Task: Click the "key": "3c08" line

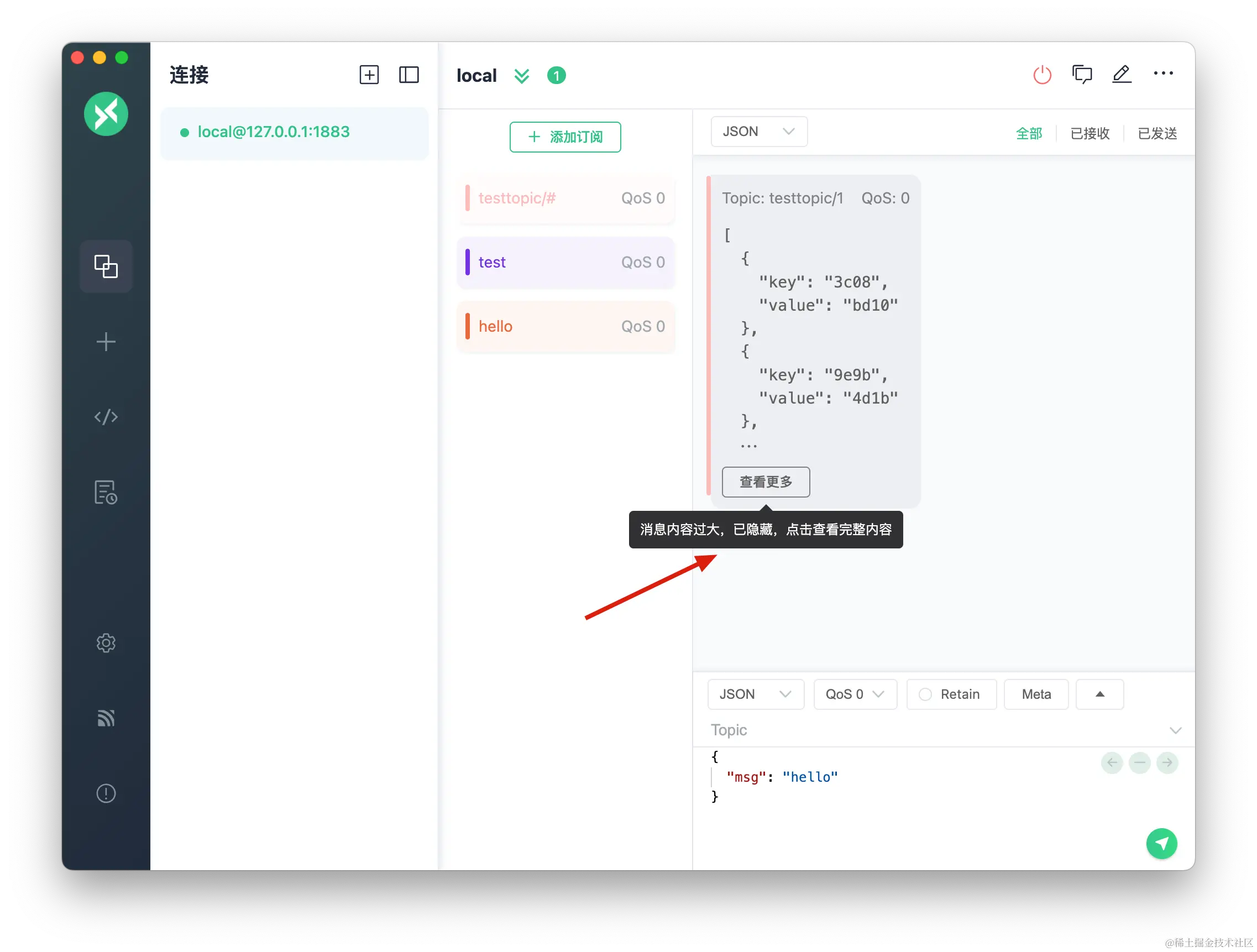Action: tap(823, 283)
